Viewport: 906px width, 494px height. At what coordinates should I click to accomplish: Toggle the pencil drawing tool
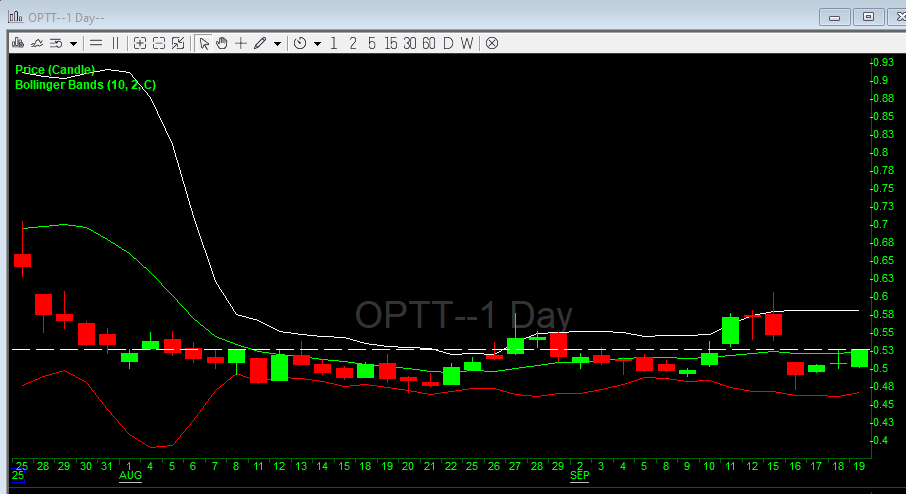pos(260,43)
